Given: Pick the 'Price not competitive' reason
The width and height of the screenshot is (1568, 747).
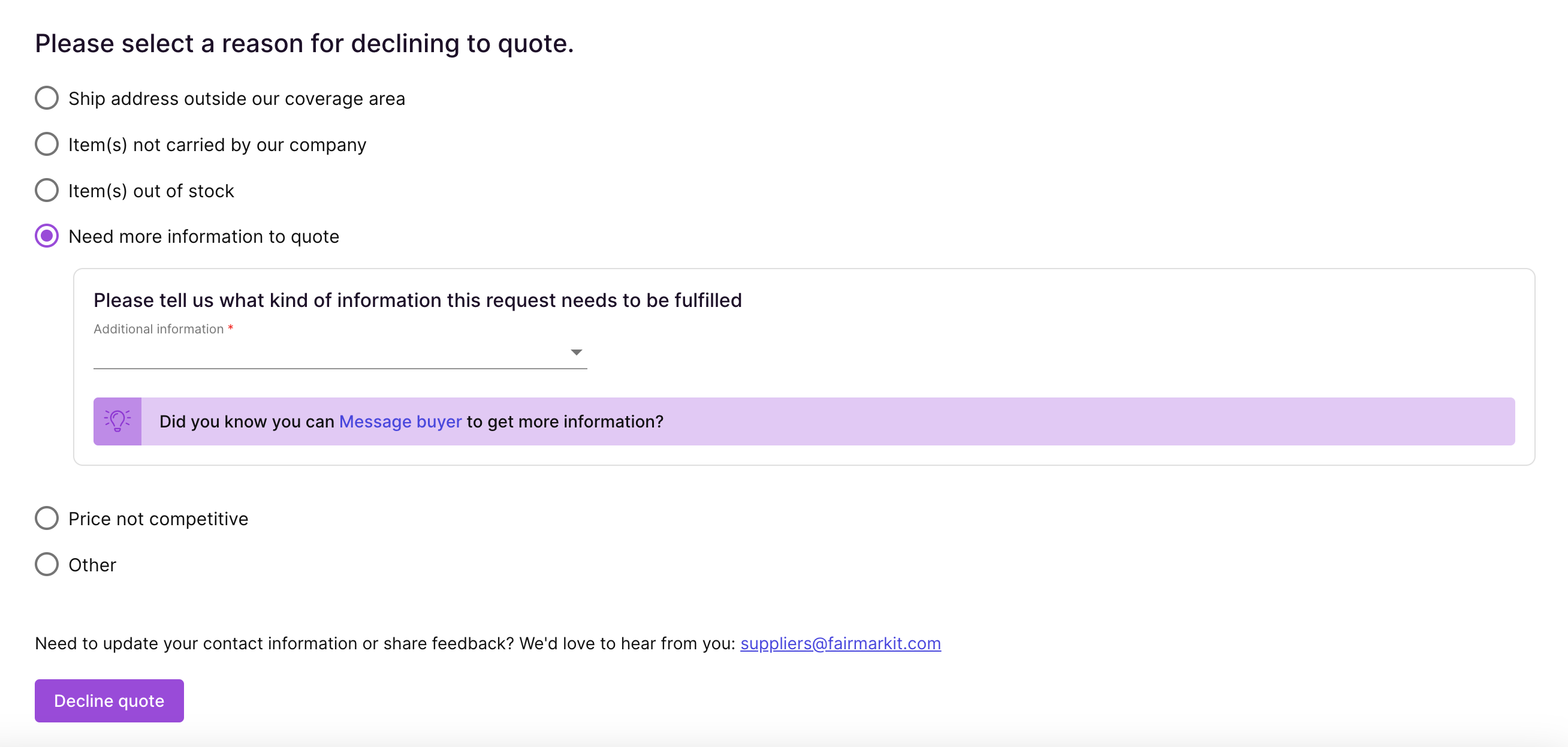Looking at the screenshot, I should pos(47,519).
